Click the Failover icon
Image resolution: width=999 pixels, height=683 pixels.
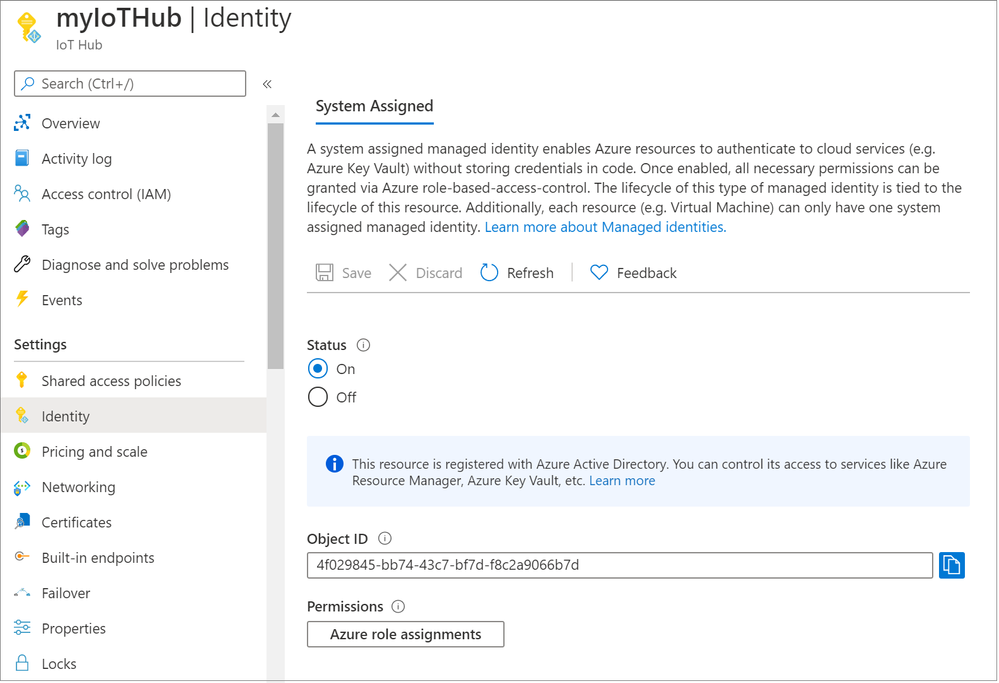point(22,593)
